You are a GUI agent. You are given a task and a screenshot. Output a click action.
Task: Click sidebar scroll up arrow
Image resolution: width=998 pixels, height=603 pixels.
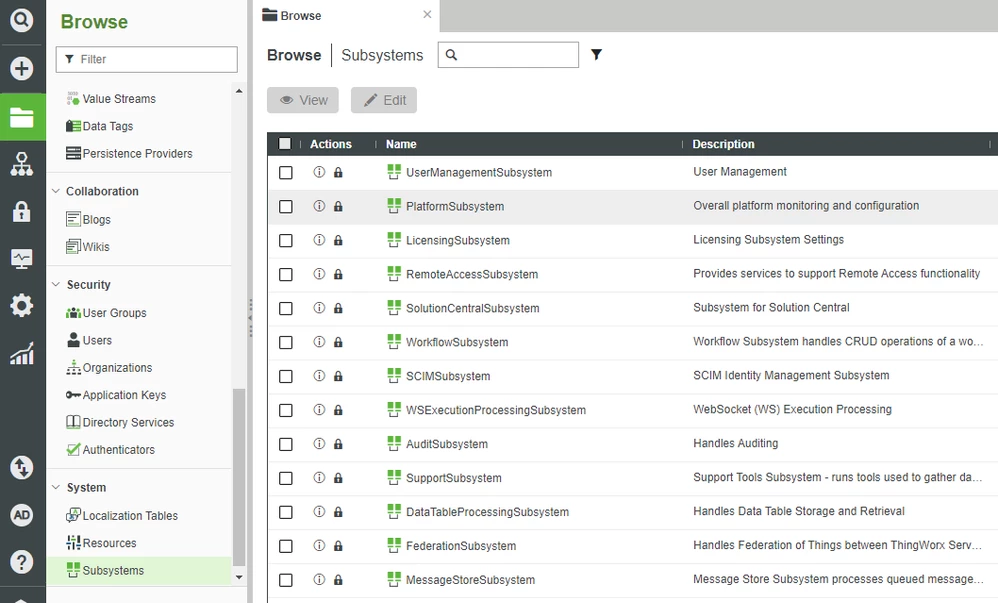(x=239, y=91)
